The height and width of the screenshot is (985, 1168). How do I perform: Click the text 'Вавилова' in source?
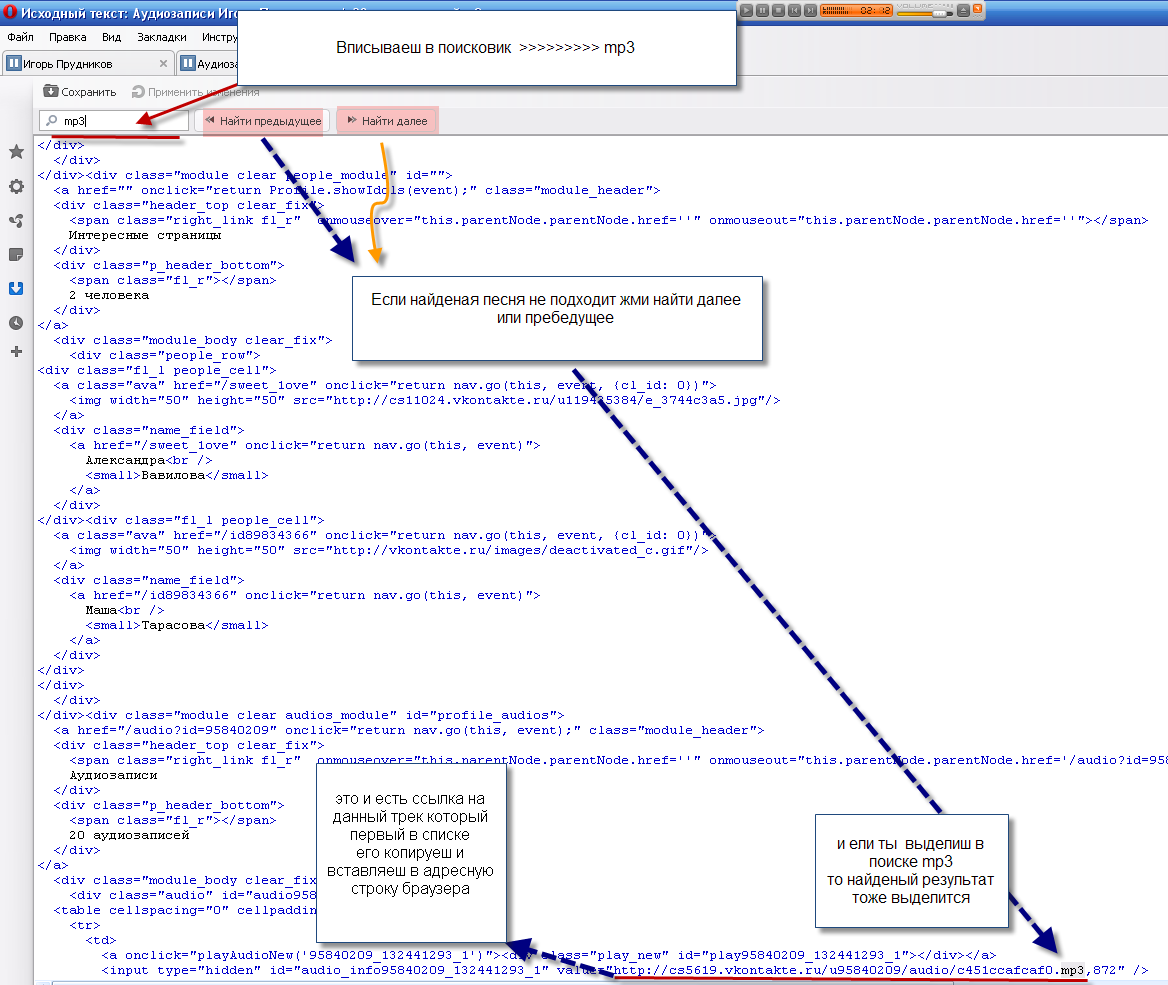point(173,475)
